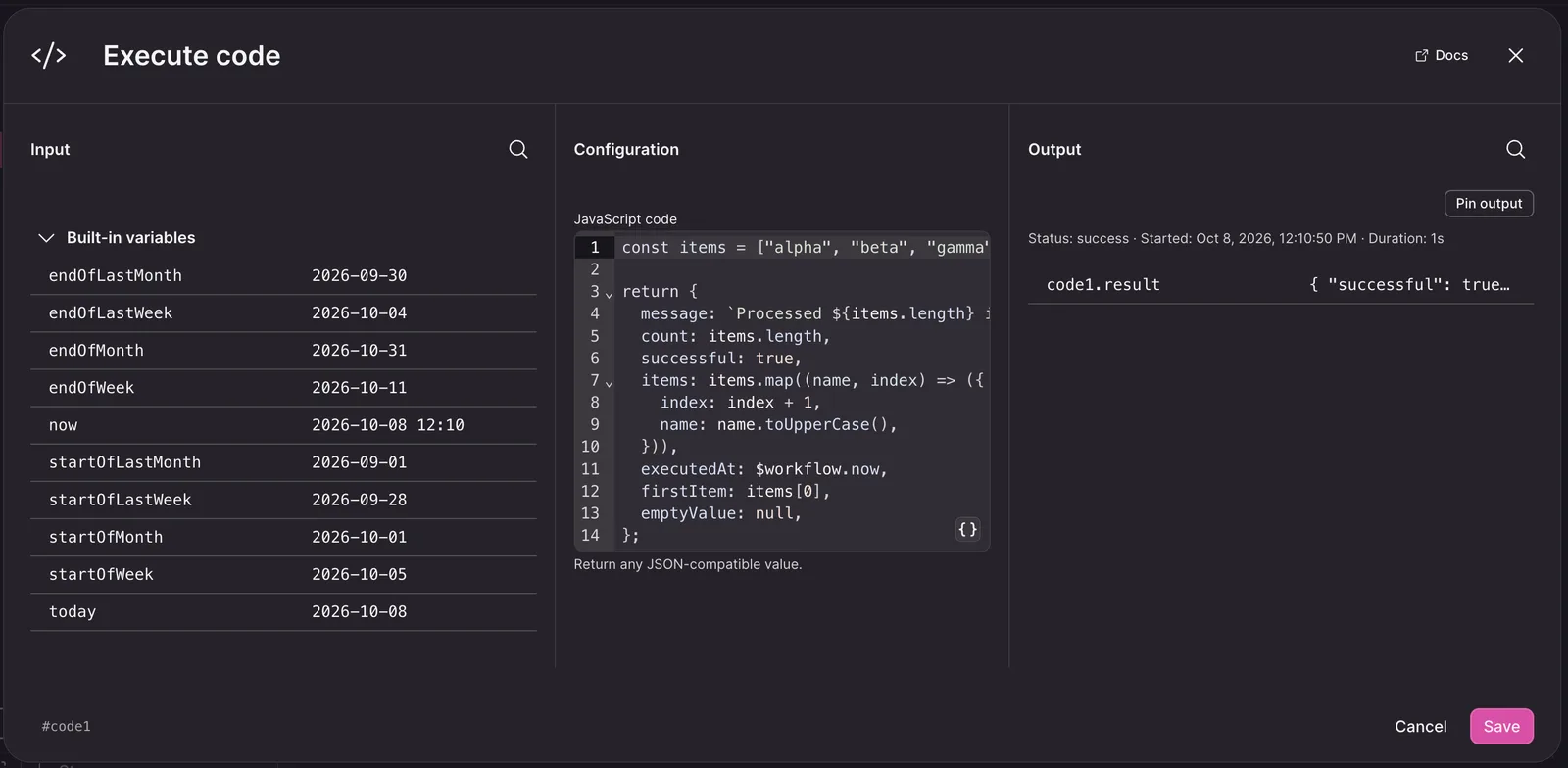Image resolution: width=1568 pixels, height=768 pixels.
Task: Click the executedAt line in code editor
Action: (x=764, y=469)
